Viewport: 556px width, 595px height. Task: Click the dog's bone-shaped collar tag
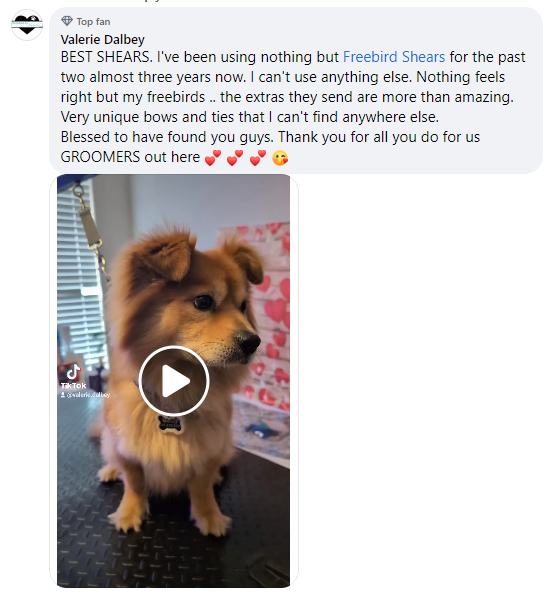click(x=170, y=424)
